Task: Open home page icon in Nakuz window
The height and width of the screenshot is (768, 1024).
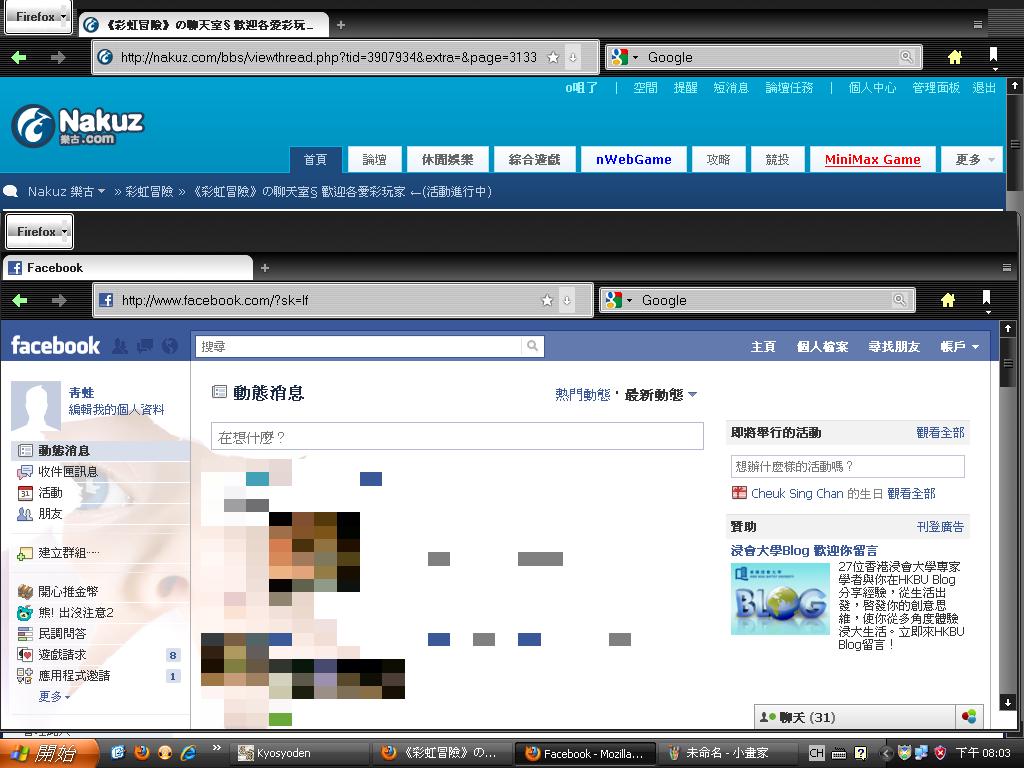Action: 955,57
